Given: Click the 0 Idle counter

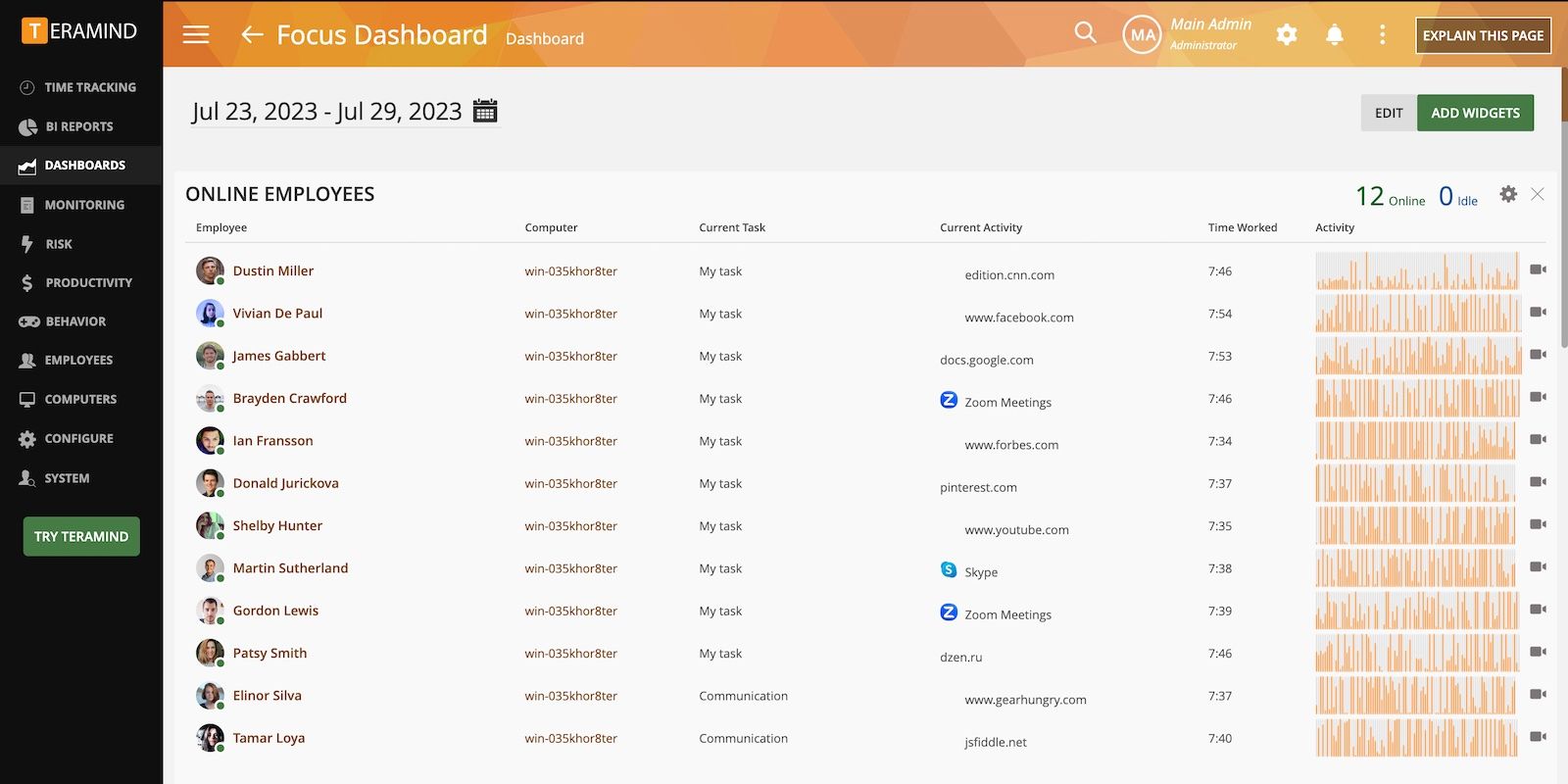Looking at the screenshot, I should (1458, 197).
